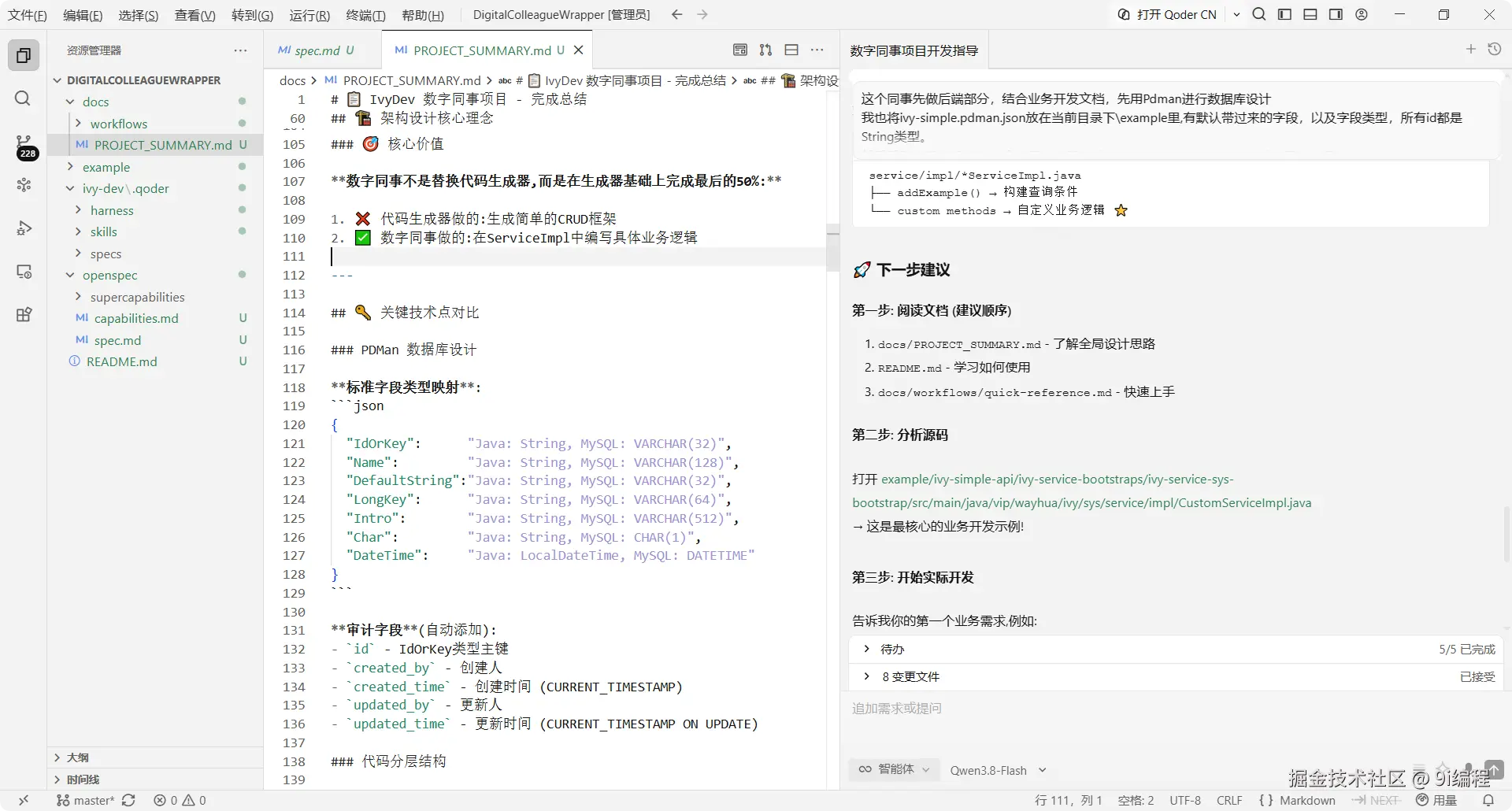Expand the 待办 todo section
This screenshot has width=1512, height=811.
[1174, 649]
